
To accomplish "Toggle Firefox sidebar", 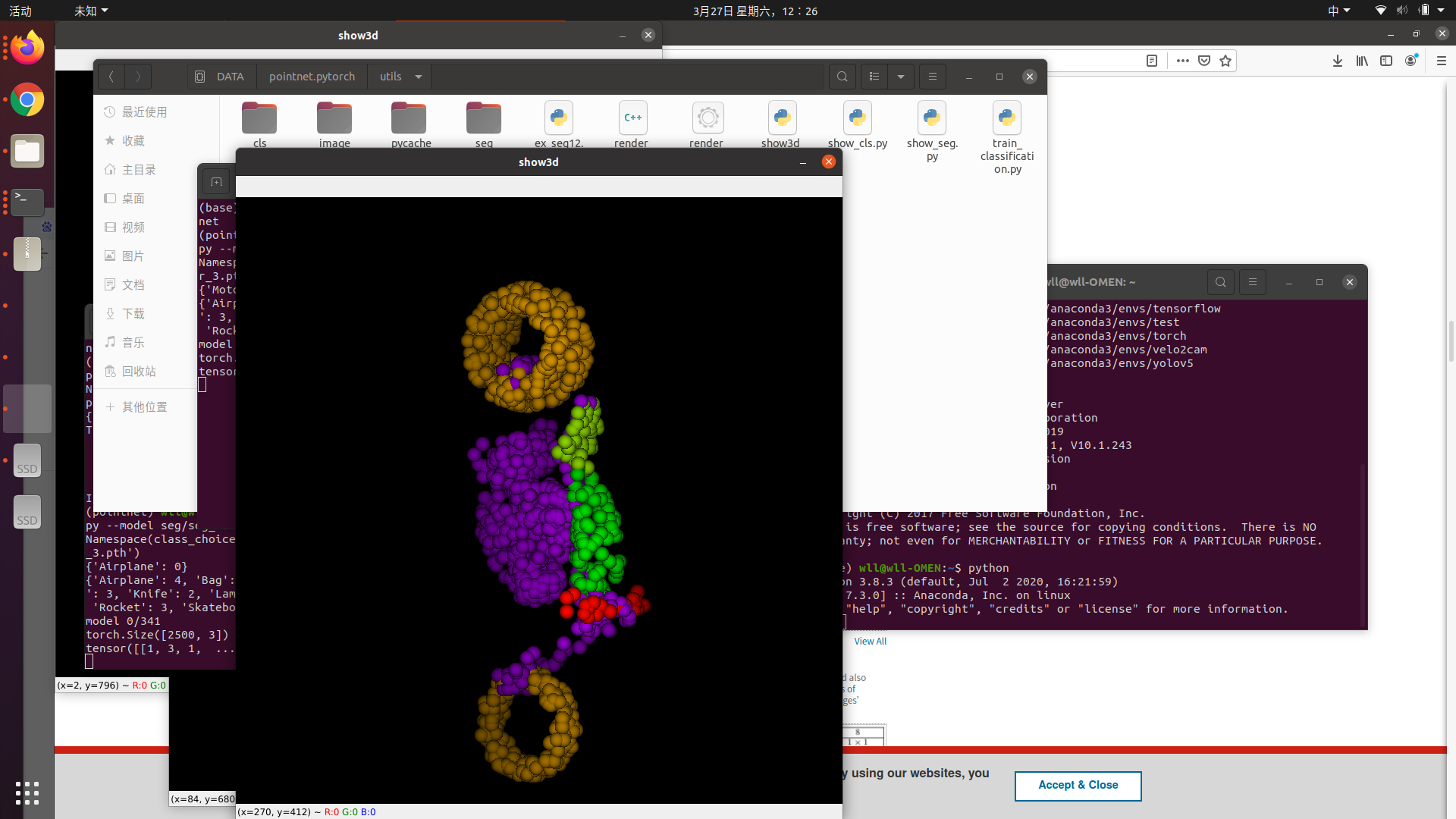I will pos(1386,61).
